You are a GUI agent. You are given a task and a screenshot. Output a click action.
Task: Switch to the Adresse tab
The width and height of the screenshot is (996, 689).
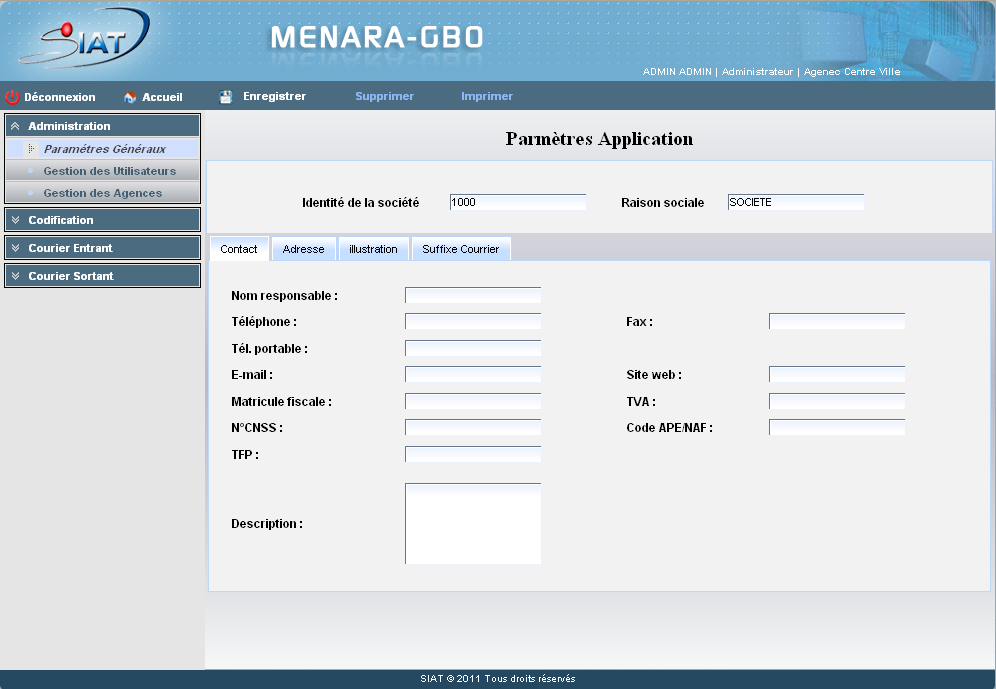[x=304, y=249]
